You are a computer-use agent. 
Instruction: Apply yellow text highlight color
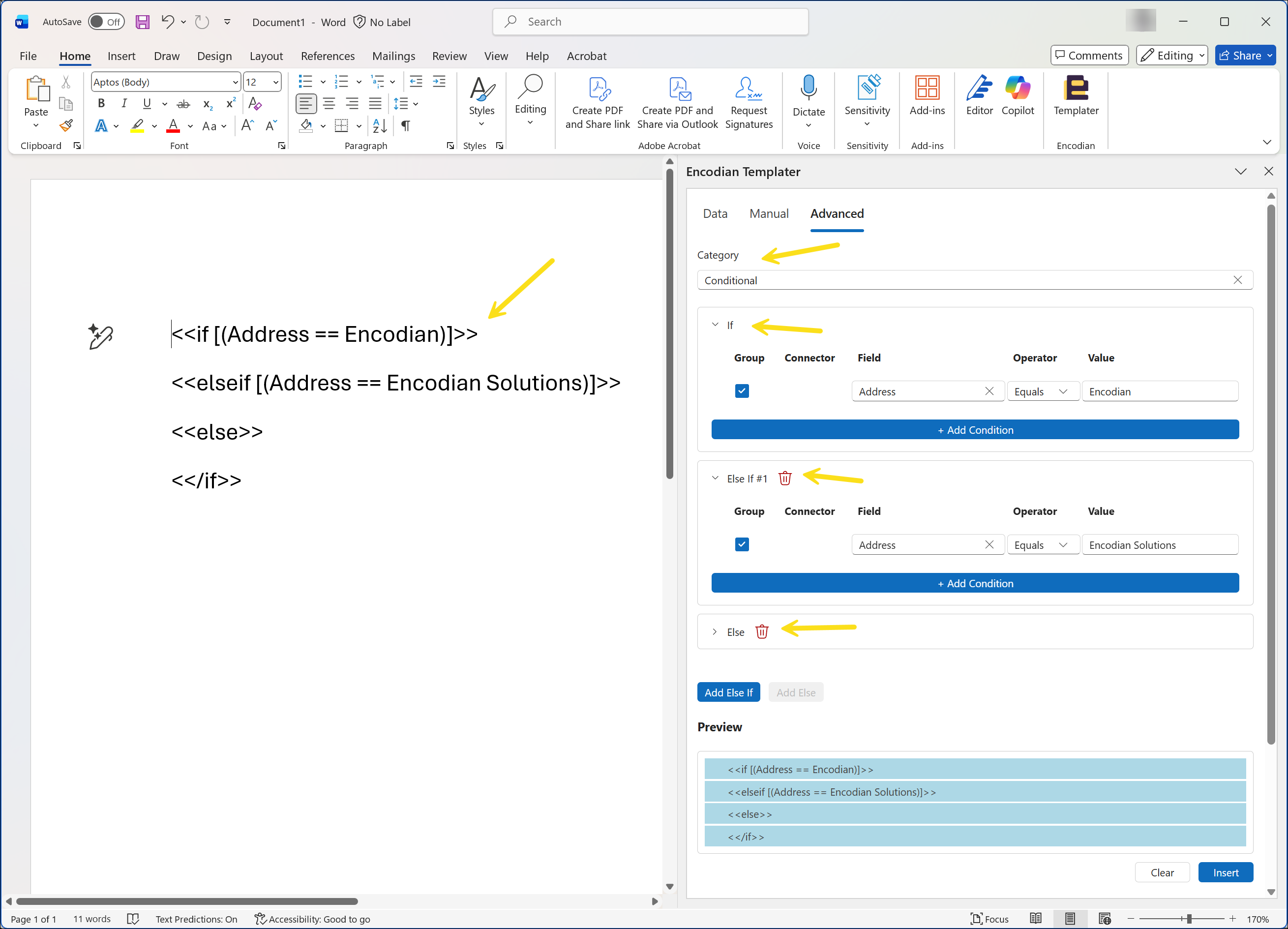pyautogui.click(x=137, y=125)
